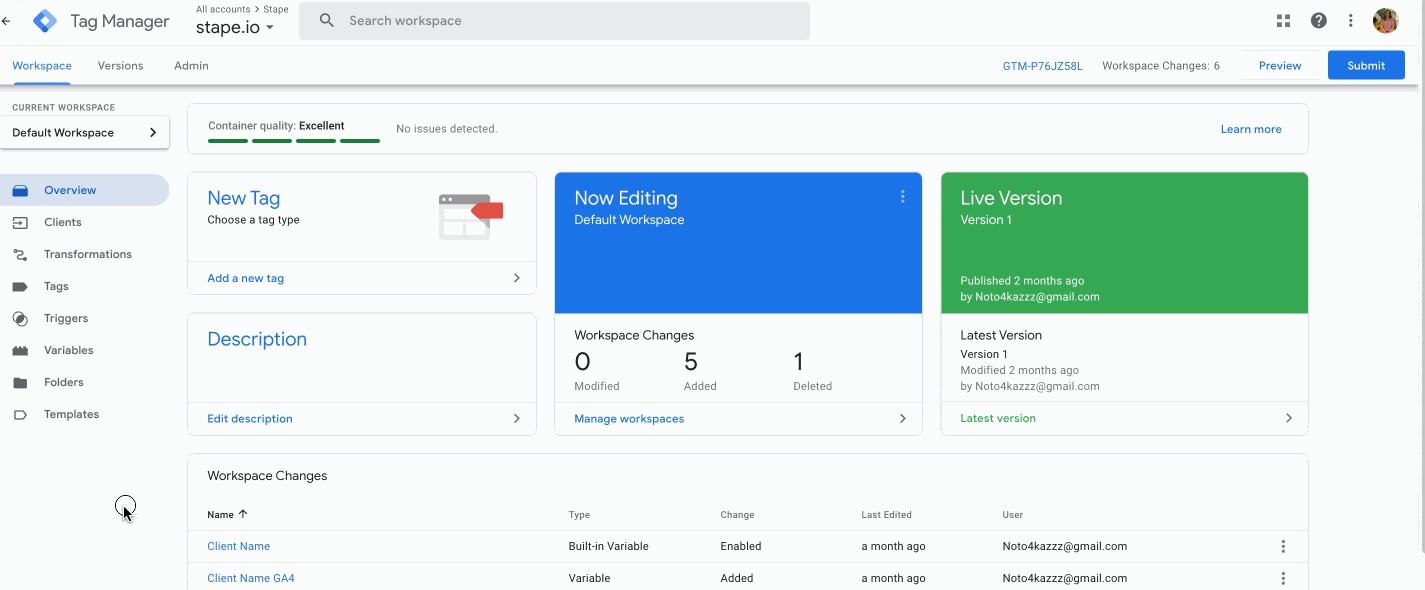The height and width of the screenshot is (590, 1425).
Task: Click the Learn more link
Action: click(1251, 129)
